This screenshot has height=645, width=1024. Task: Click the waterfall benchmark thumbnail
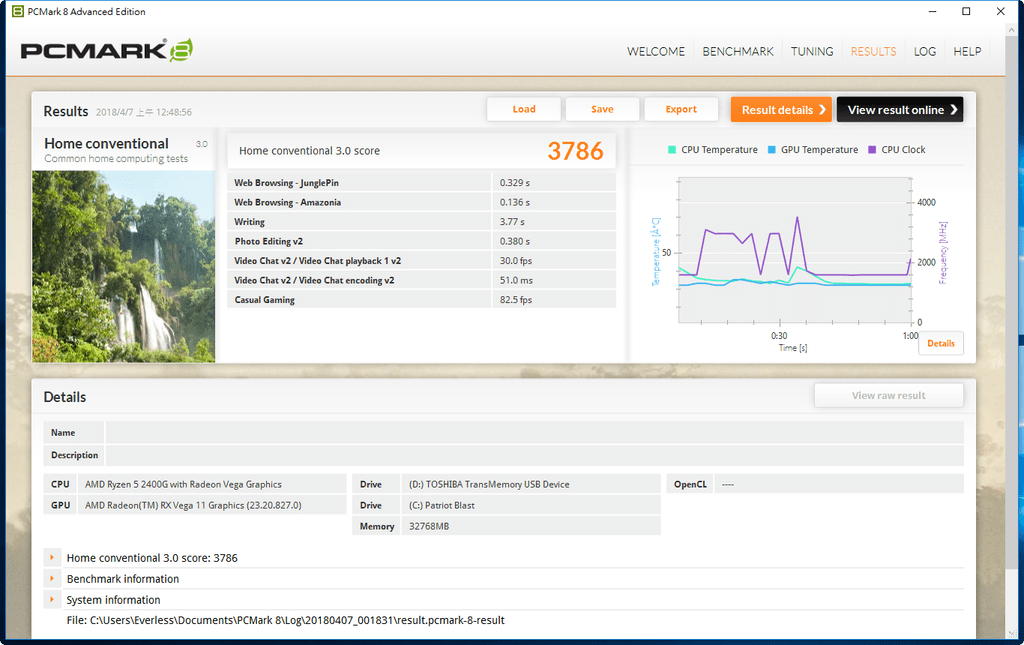[123, 266]
